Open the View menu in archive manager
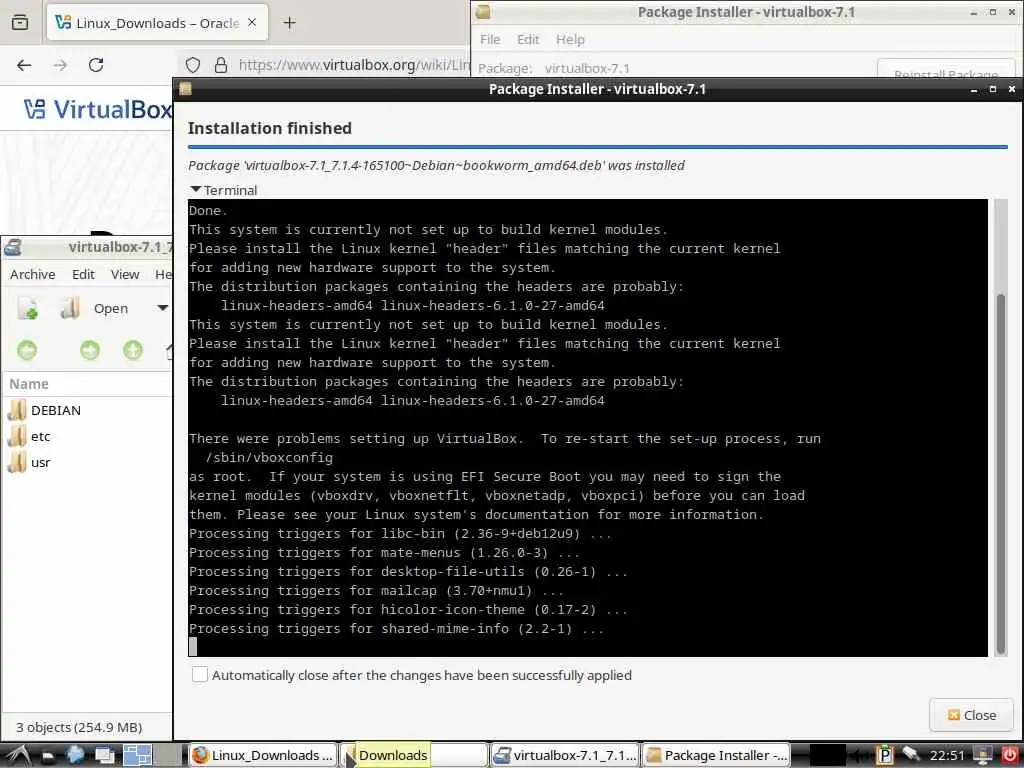This screenshot has width=1024, height=768. (x=125, y=274)
